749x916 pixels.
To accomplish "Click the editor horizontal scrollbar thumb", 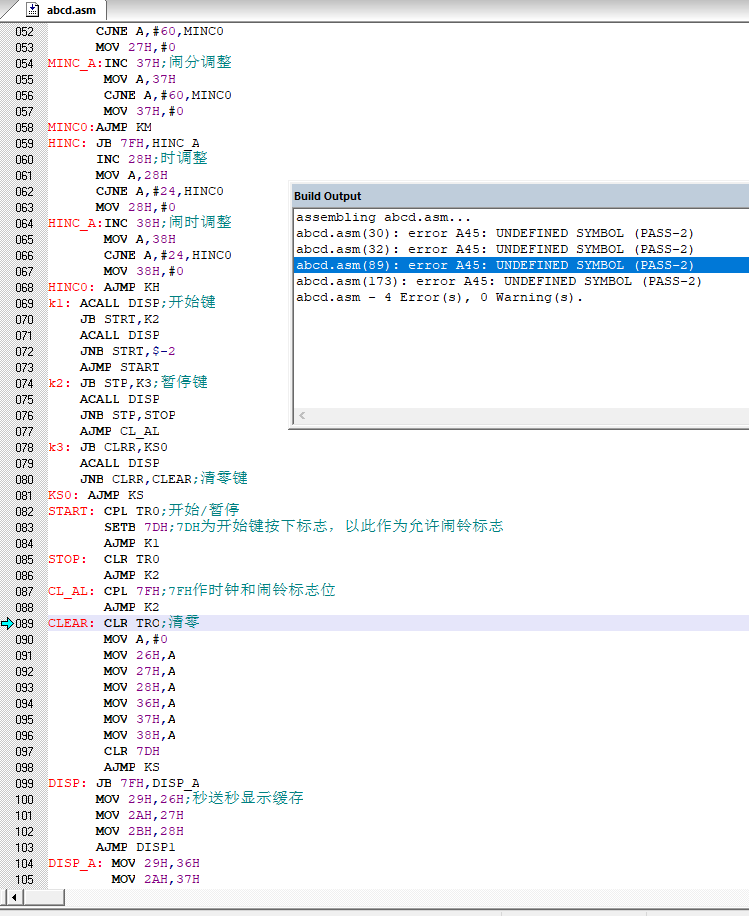I will point(44,897).
